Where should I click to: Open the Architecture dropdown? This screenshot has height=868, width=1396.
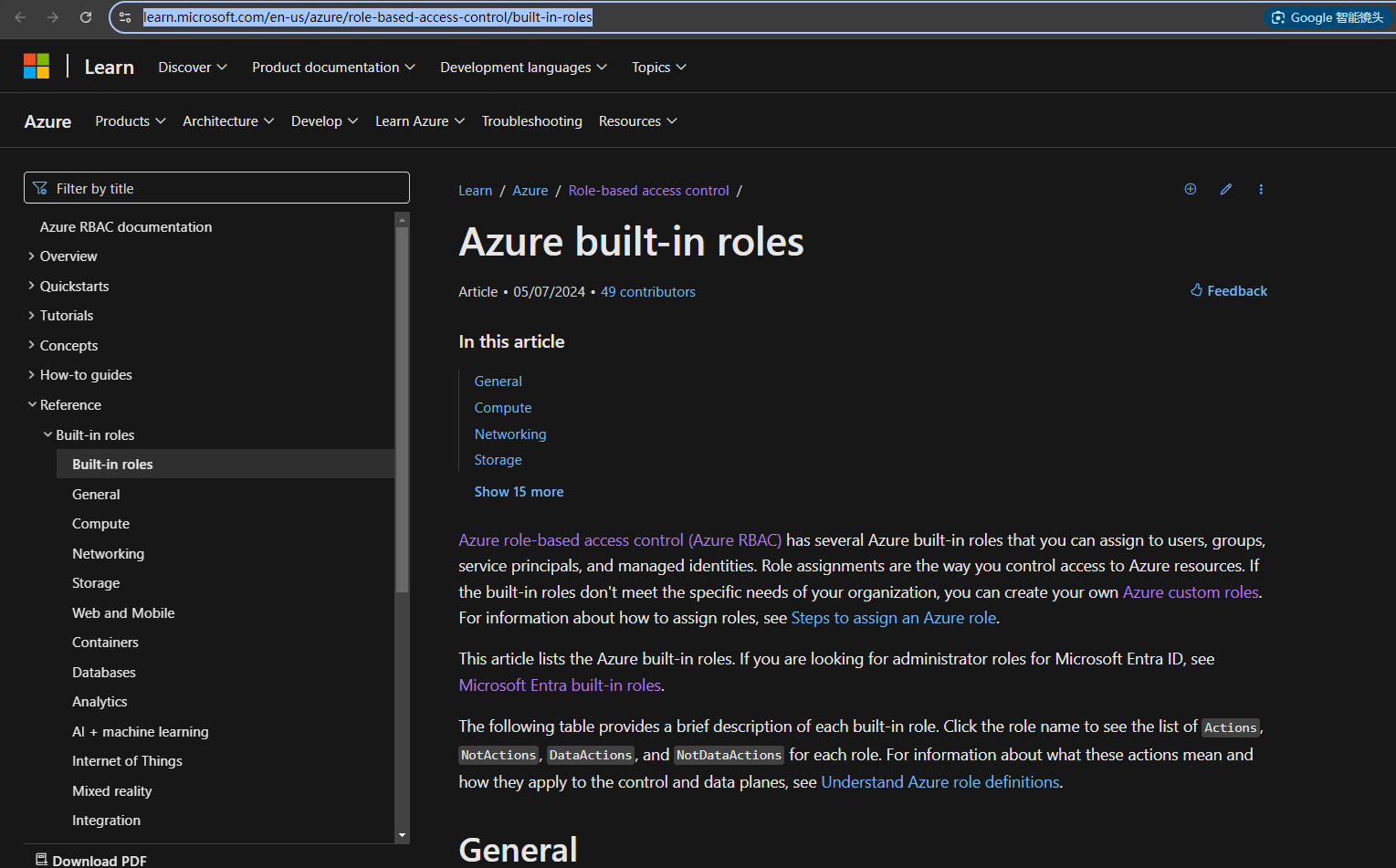[228, 121]
